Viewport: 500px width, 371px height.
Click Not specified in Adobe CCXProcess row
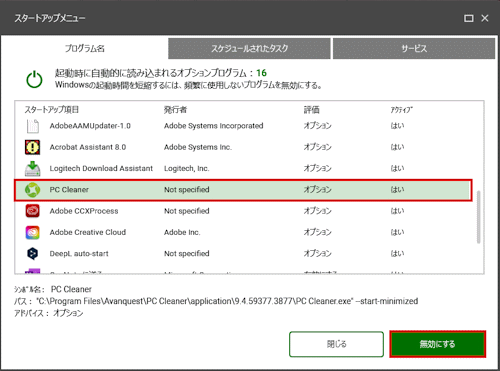tap(187, 211)
